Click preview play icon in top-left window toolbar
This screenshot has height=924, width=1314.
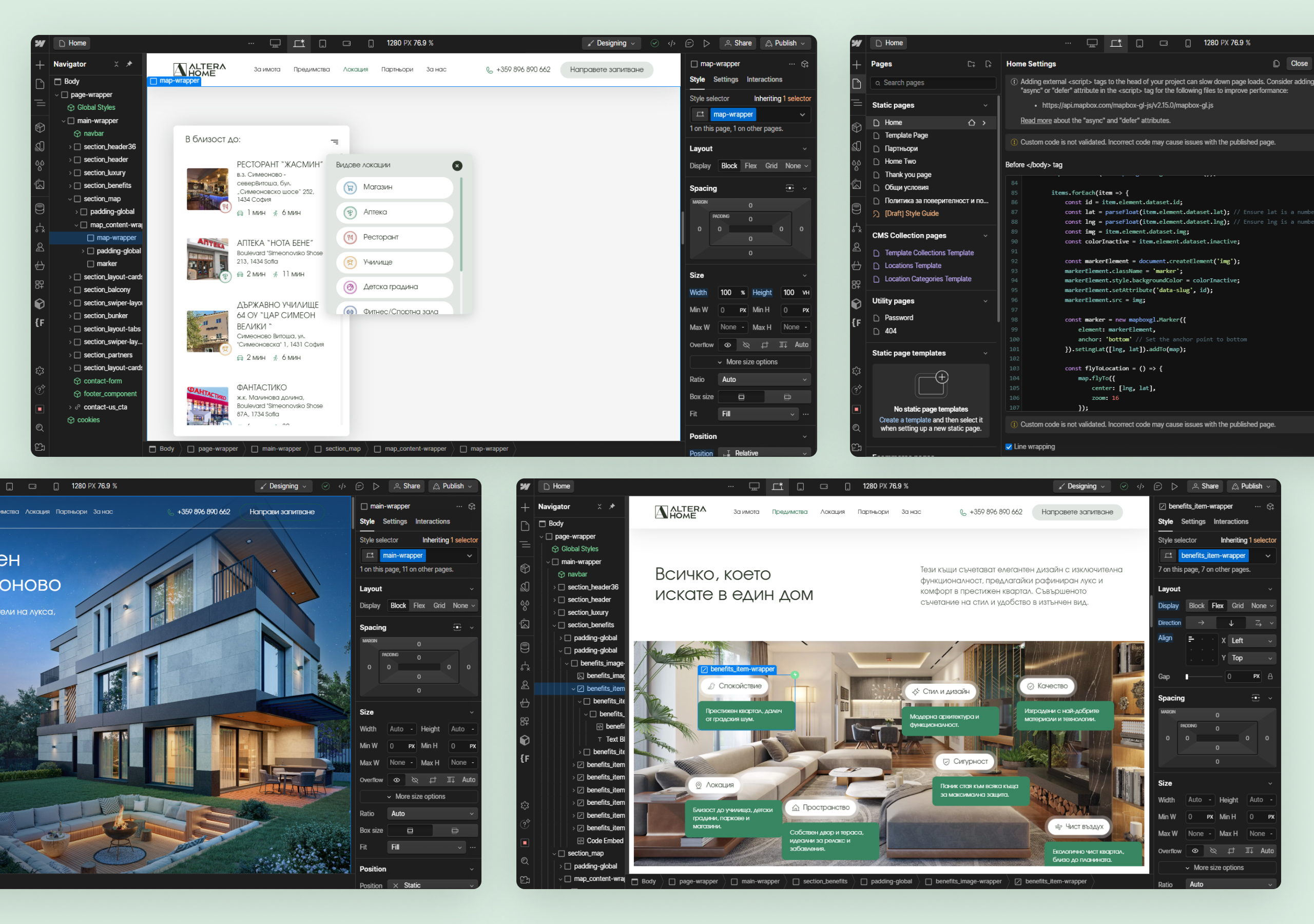(707, 44)
